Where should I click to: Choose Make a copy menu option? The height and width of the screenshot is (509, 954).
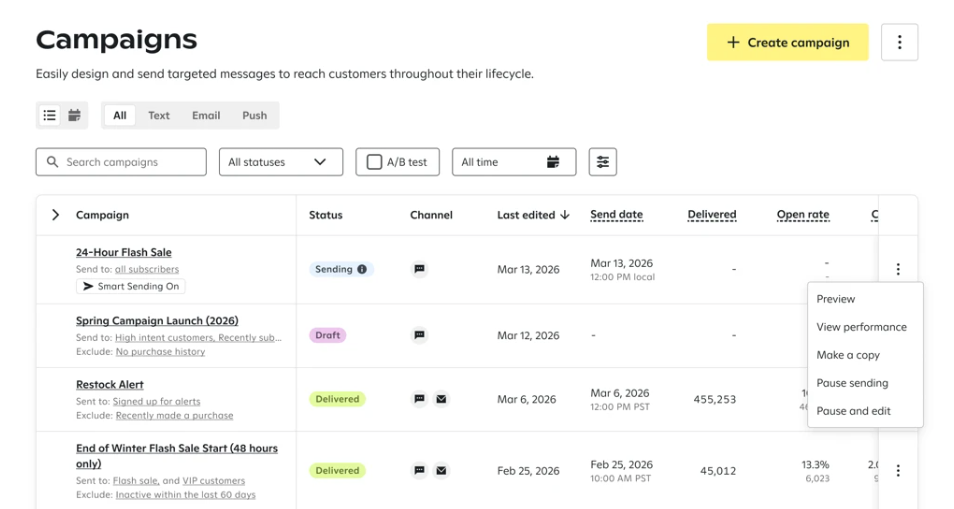click(847, 355)
